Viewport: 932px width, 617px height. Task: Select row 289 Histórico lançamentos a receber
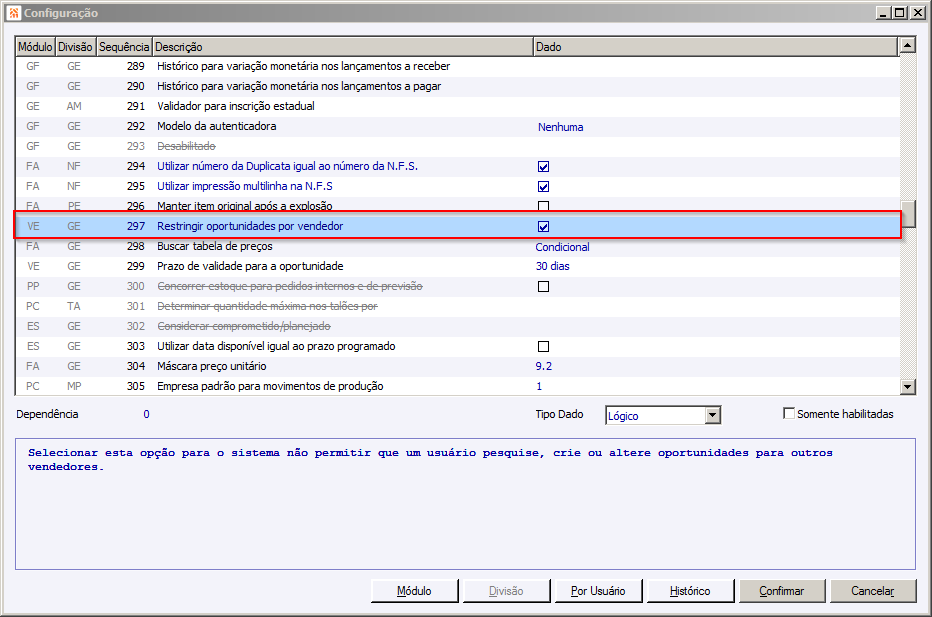[457, 67]
